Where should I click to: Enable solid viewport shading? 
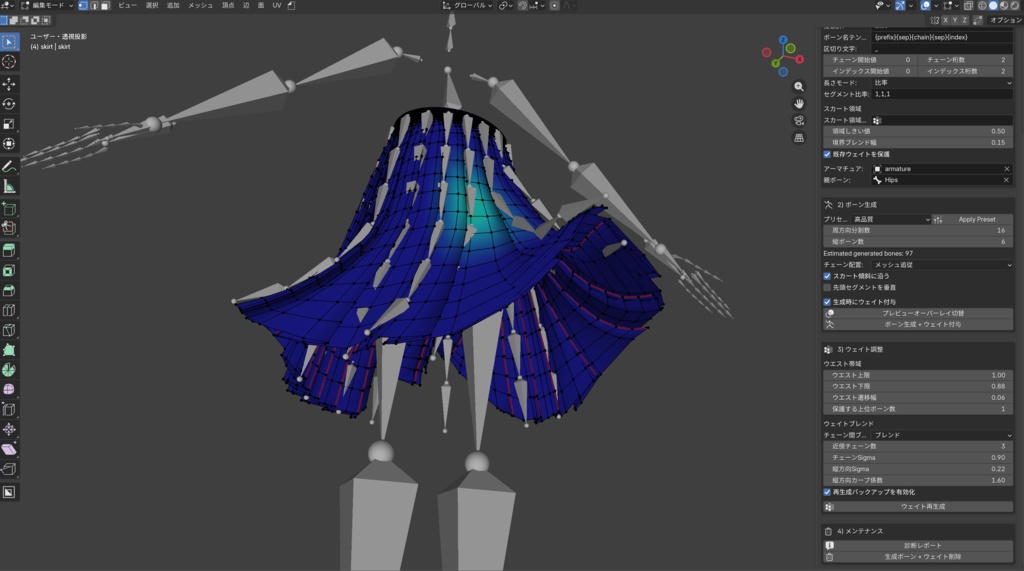[993, 5]
